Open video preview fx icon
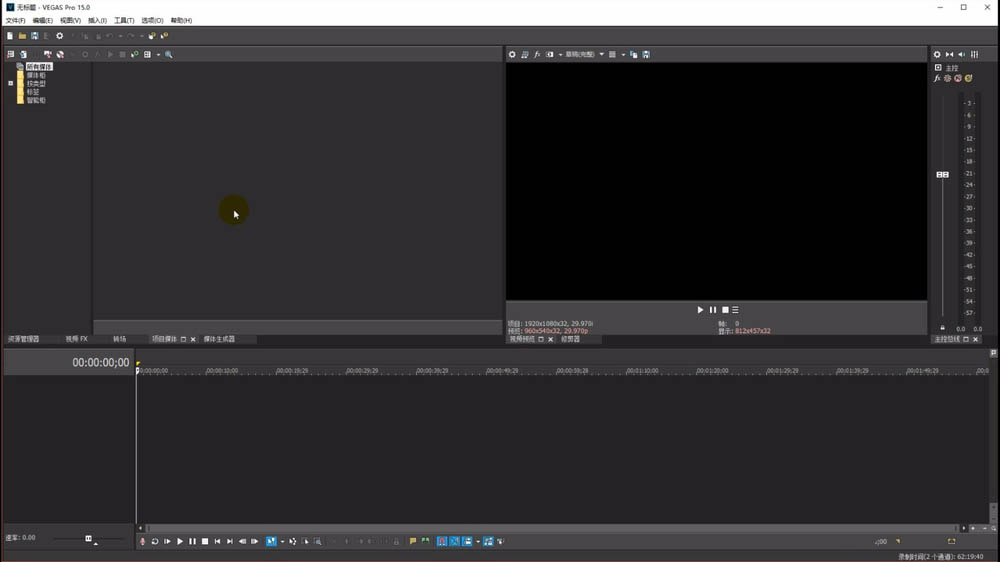Viewport: 1000px width, 562px height. pyautogui.click(x=537, y=54)
